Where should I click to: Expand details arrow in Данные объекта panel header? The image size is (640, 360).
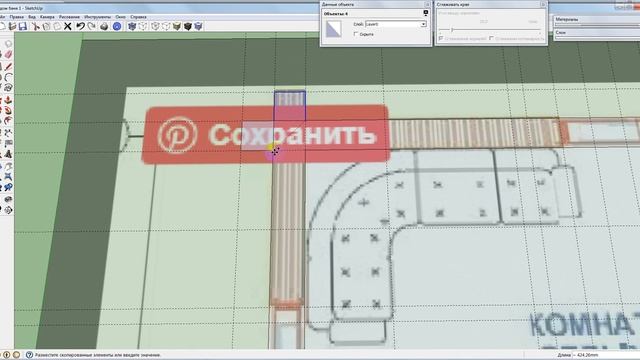tap(426, 13)
